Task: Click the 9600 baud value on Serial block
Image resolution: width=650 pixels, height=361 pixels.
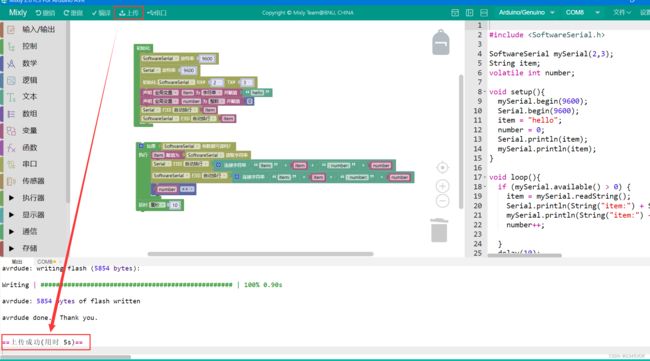Action: click(x=189, y=70)
